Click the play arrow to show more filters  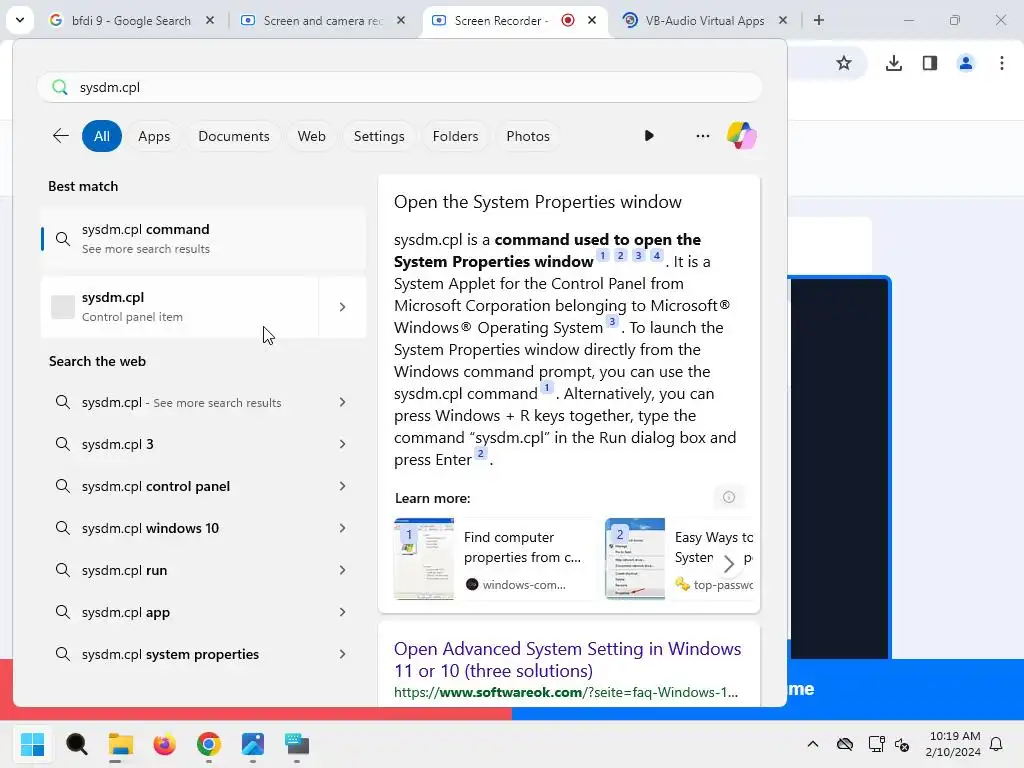[648, 136]
